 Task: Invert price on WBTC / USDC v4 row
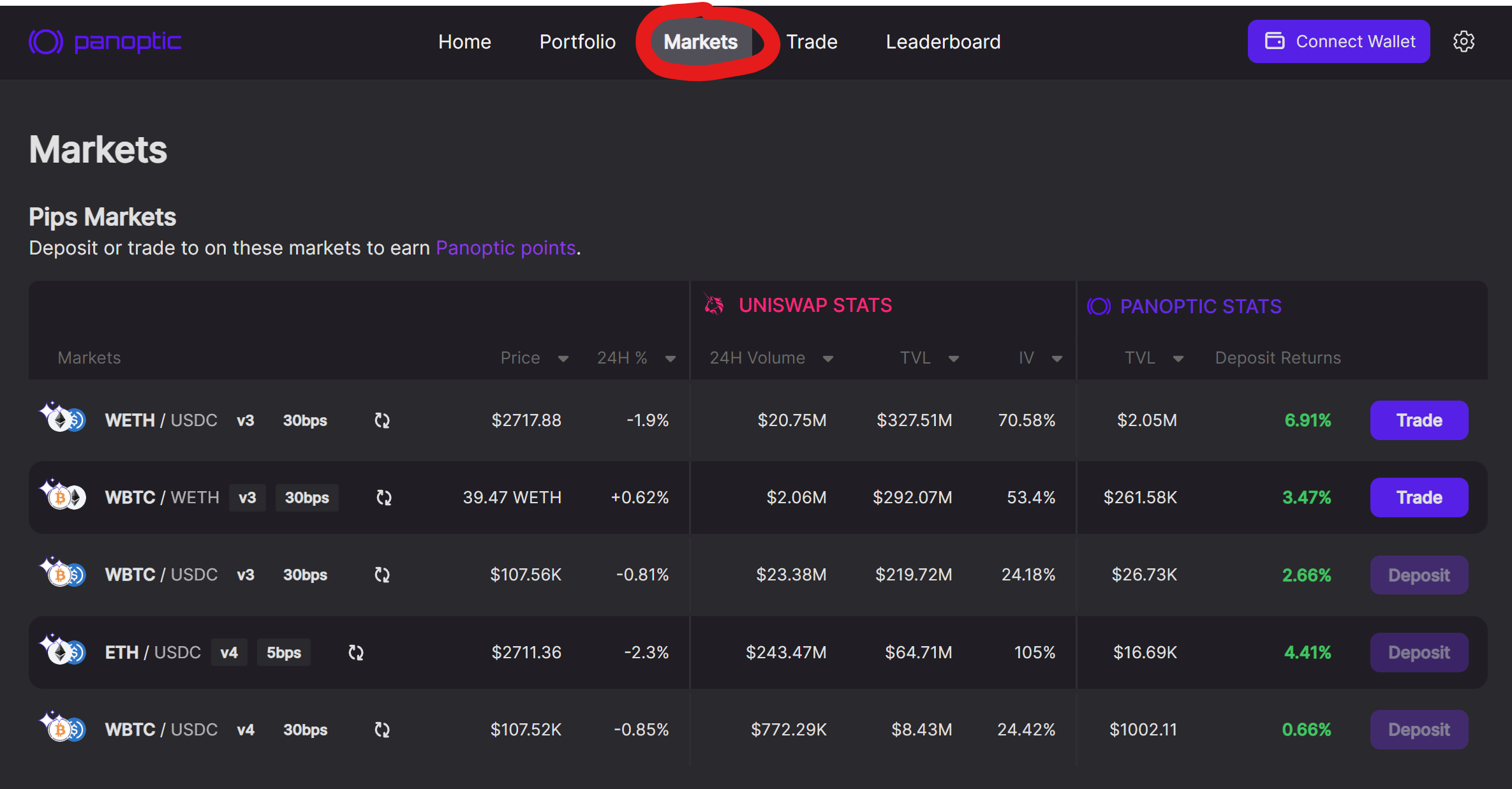(x=382, y=730)
